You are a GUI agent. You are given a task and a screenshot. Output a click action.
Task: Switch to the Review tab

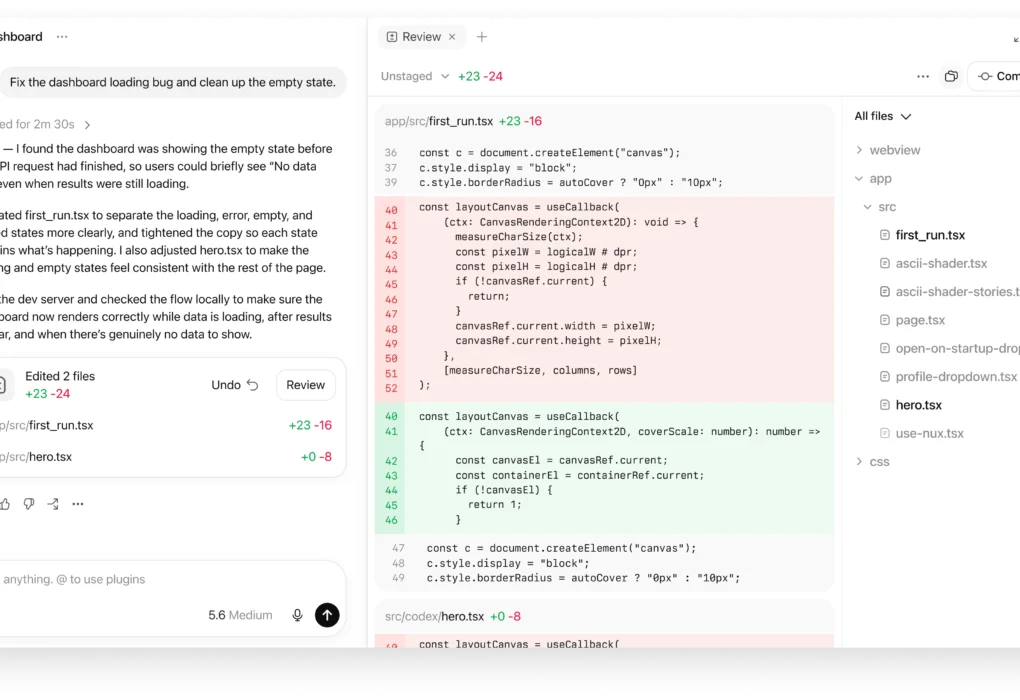click(x=421, y=37)
